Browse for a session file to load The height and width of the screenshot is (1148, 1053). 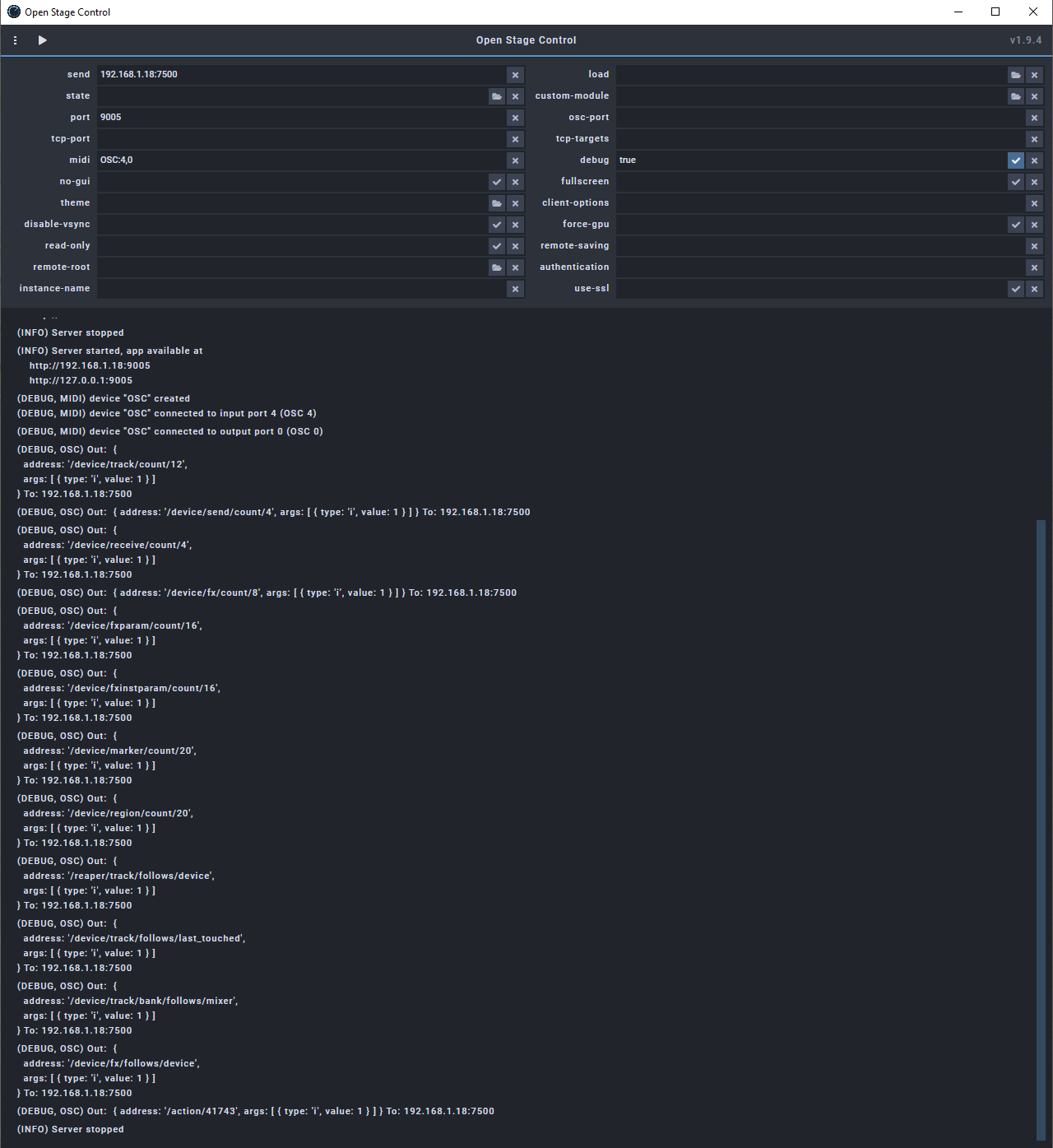coord(1016,75)
